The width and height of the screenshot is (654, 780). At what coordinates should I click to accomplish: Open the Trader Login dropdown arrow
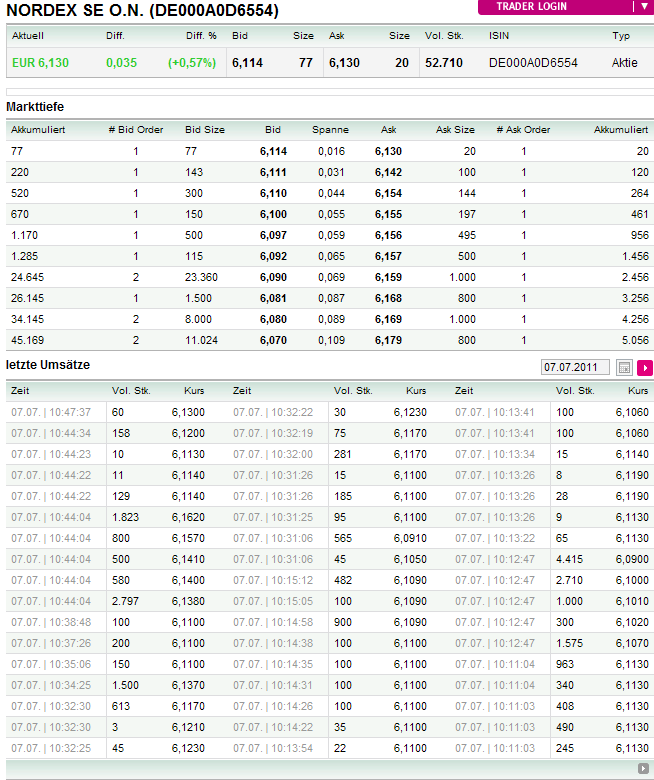tap(644, 6)
